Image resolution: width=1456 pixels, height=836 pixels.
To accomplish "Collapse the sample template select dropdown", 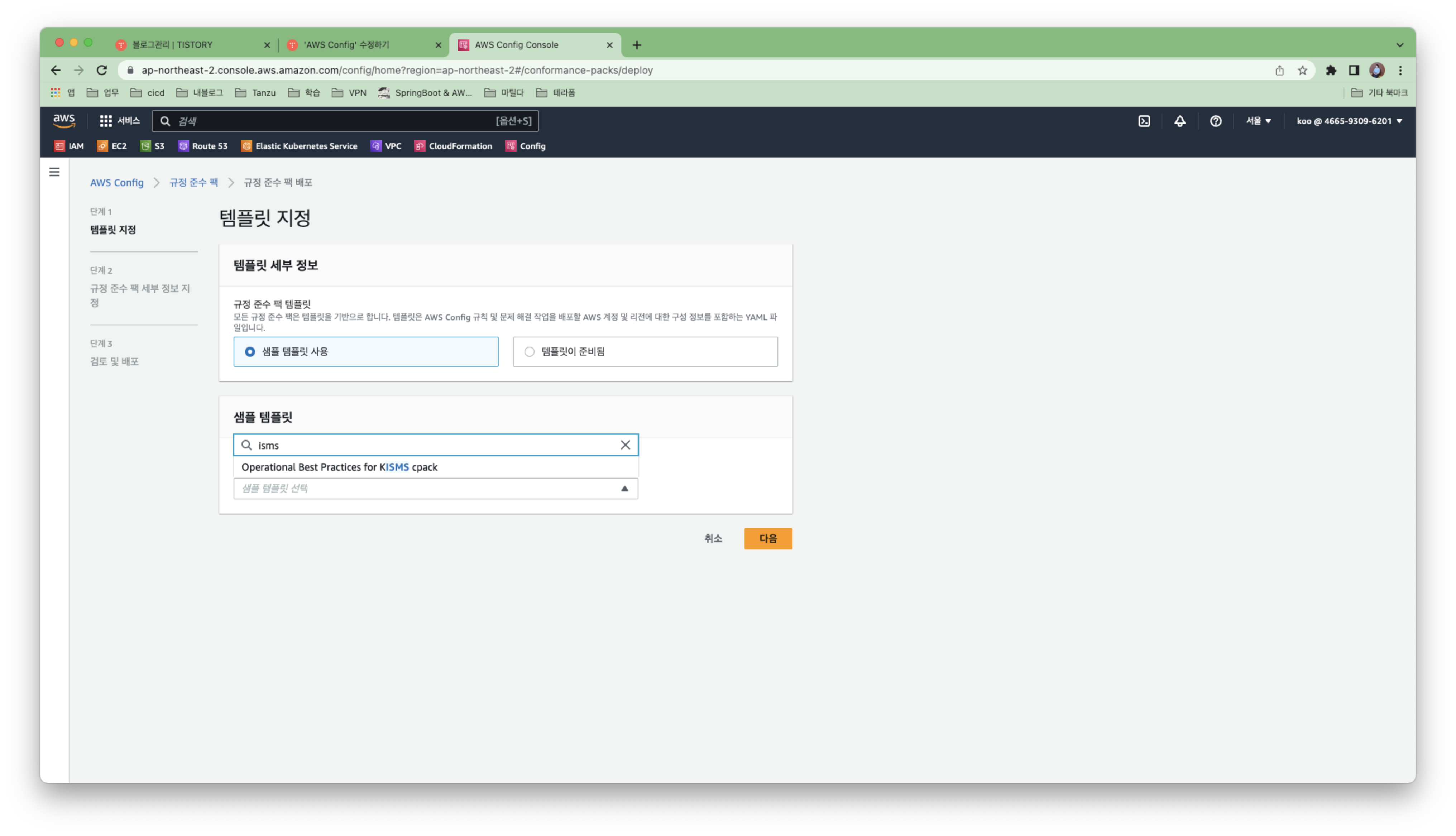I will coord(625,489).
